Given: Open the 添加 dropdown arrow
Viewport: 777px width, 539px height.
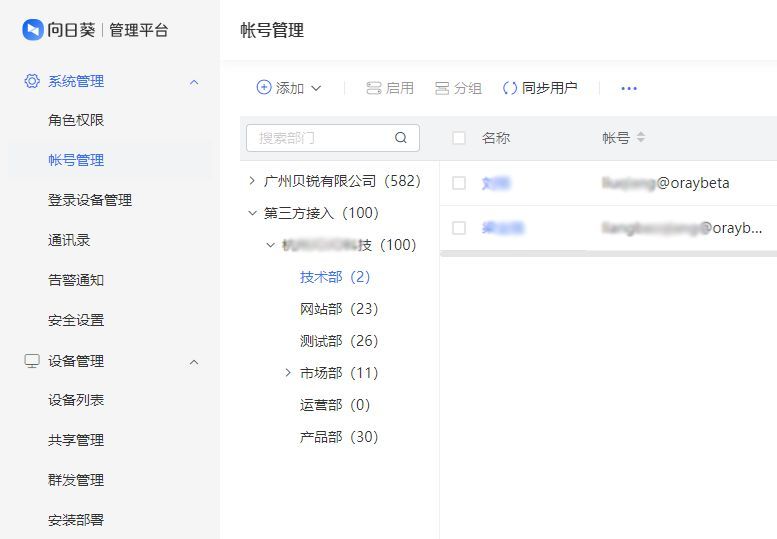Looking at the screenshot, I should [x=316, y=89].
